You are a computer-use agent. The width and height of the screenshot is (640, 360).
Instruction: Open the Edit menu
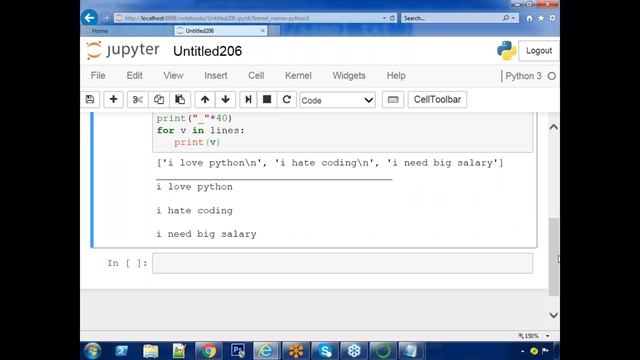click(134, 76)
